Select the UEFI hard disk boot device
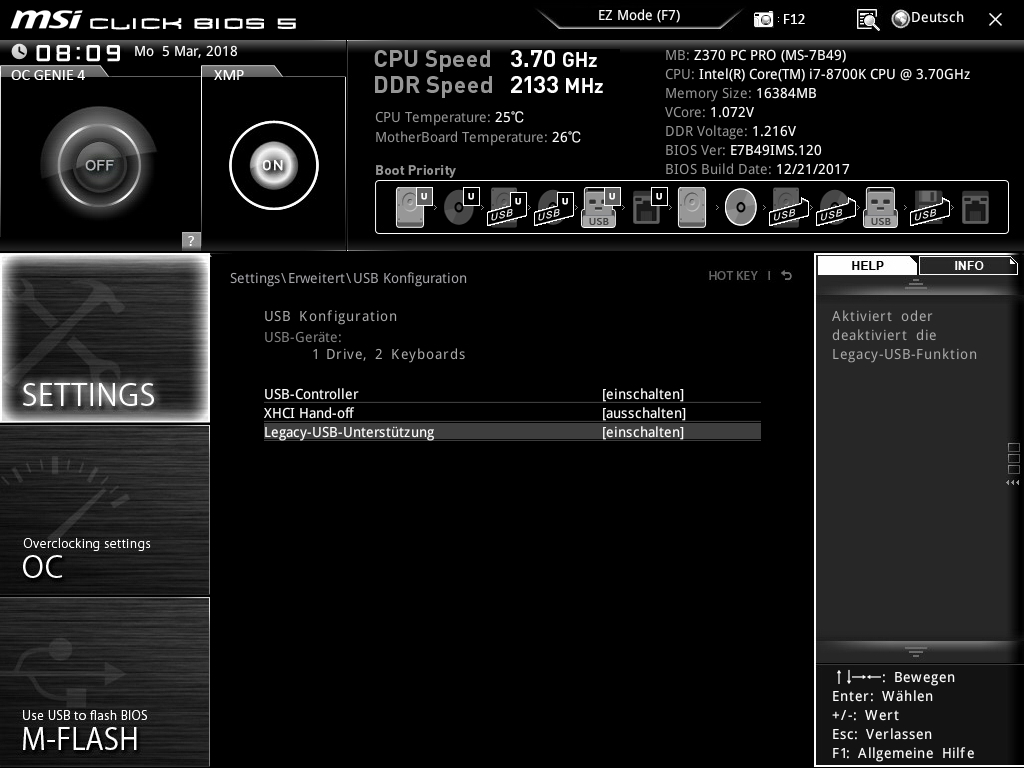 [413, 207]
